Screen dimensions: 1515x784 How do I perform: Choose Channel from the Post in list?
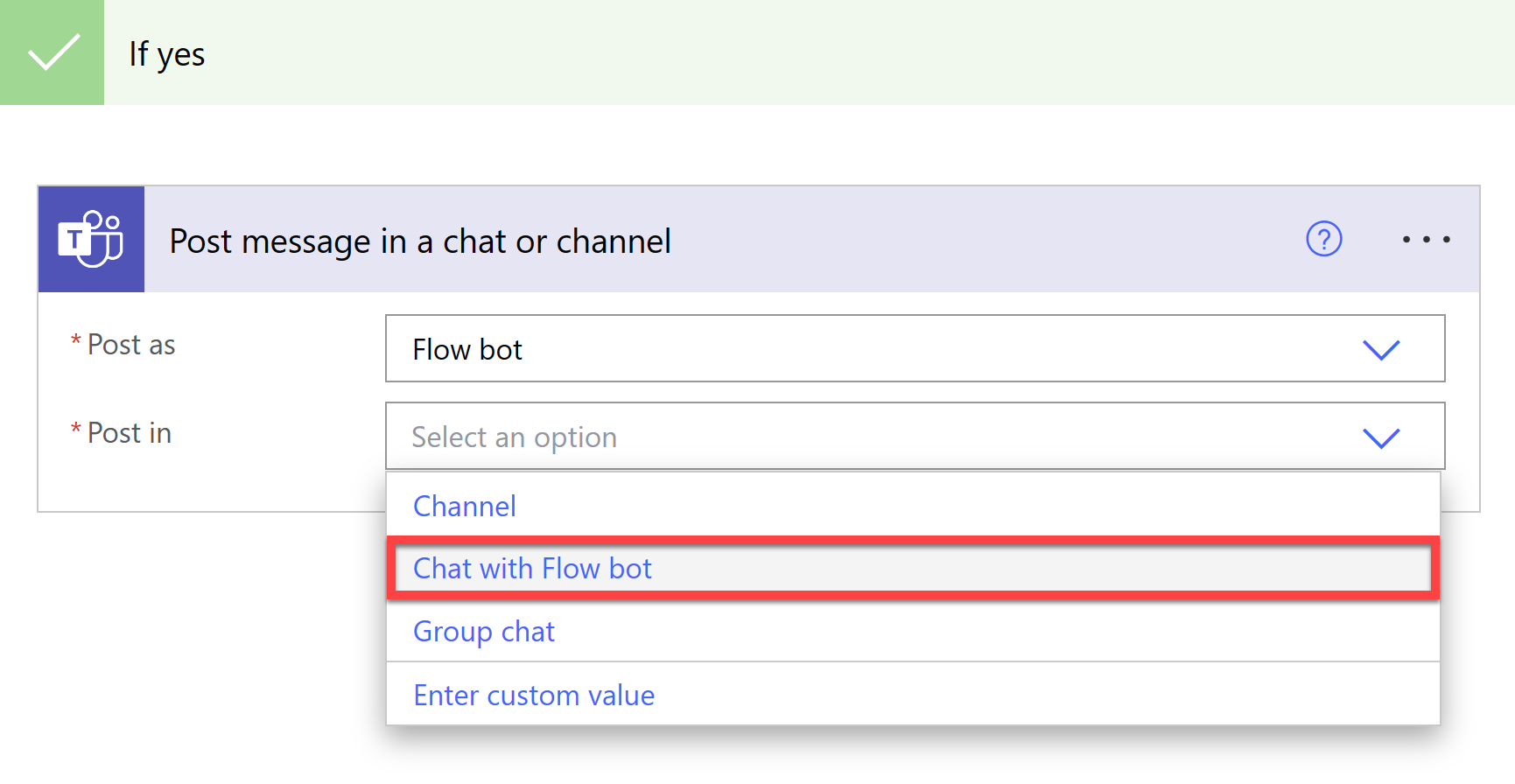913,506
